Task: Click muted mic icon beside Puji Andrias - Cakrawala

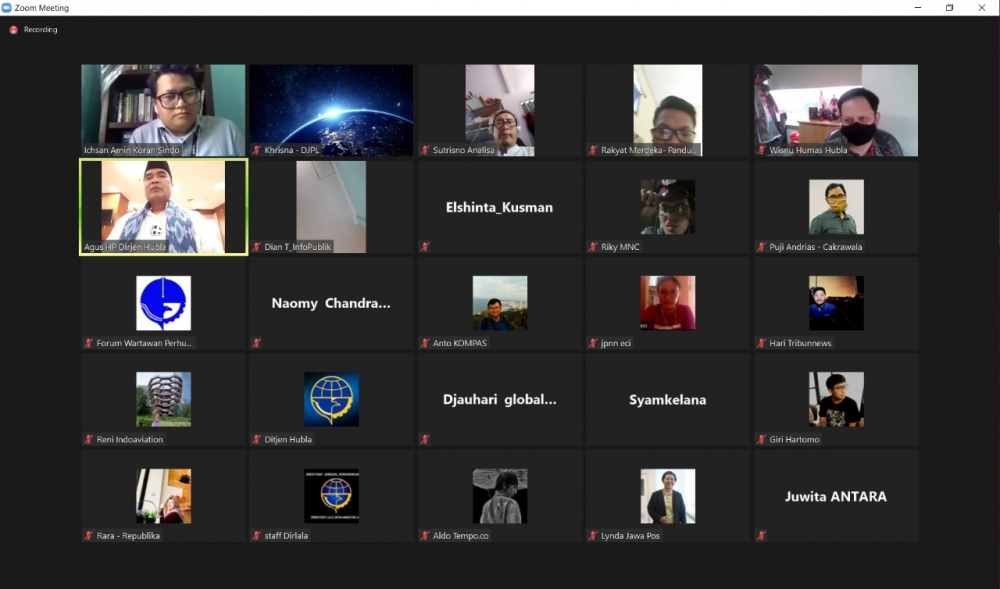Action: tap(761, 247)
